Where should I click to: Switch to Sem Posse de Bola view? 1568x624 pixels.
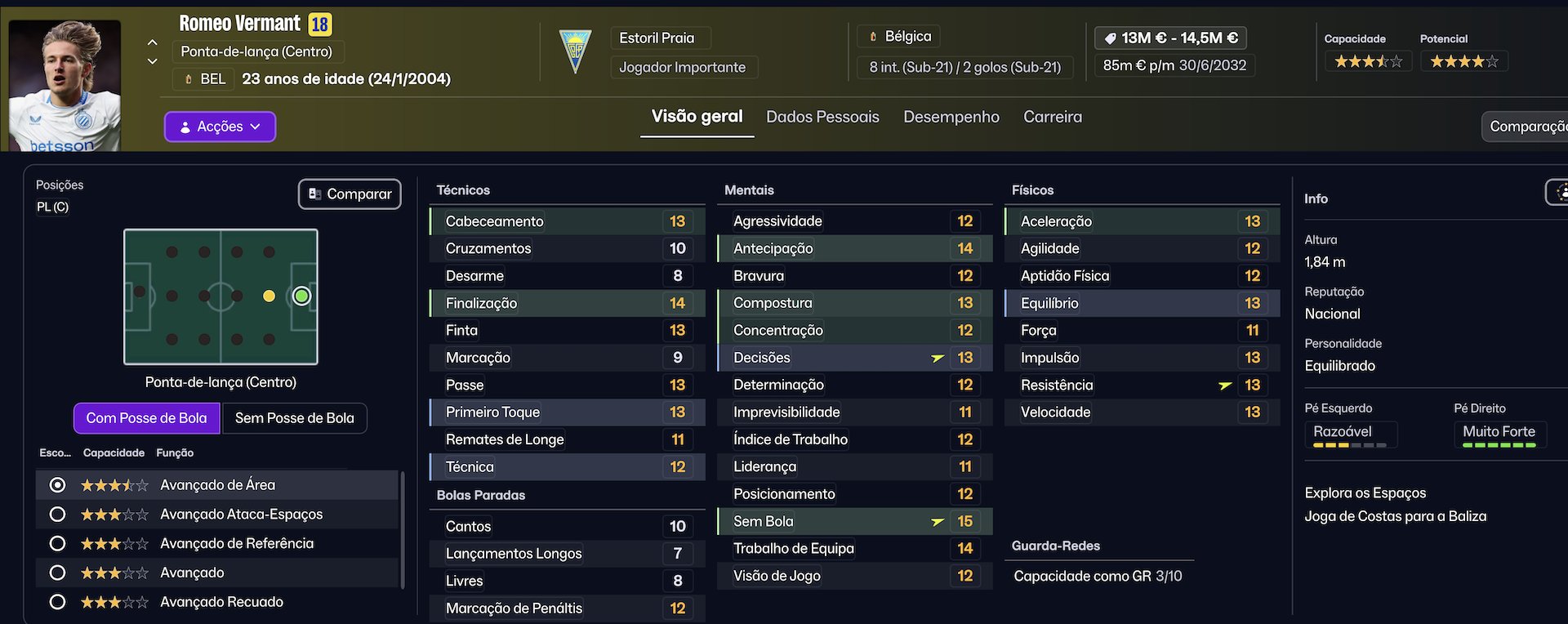pyautogui.click(x=294, y=418)
